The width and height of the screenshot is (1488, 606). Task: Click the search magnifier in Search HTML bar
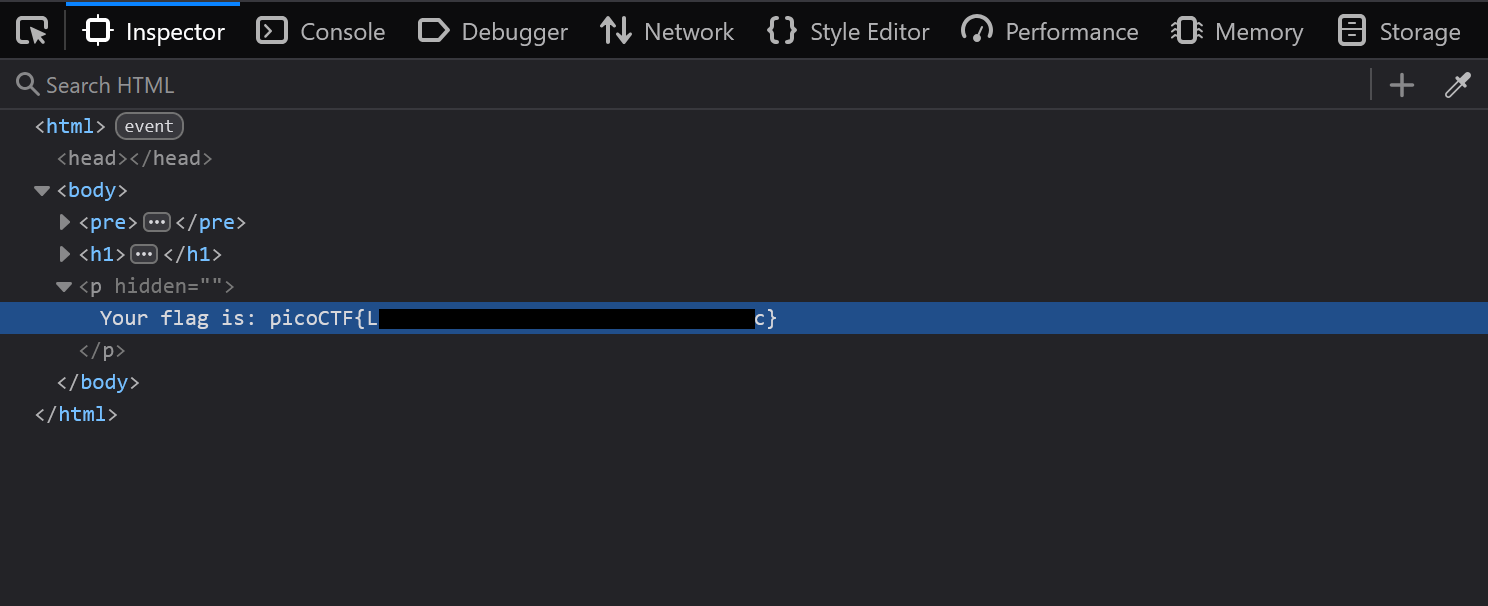pyautogui.click(x=26, y=85)
